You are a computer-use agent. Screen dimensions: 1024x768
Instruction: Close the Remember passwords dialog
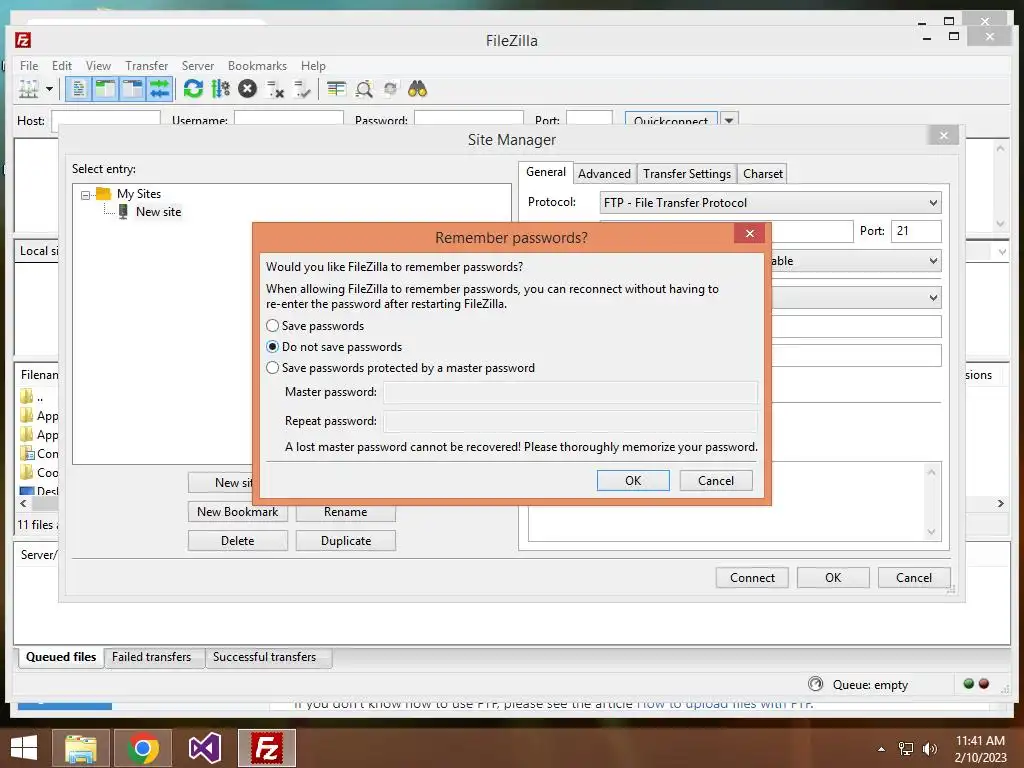click(x=749, y=233)
